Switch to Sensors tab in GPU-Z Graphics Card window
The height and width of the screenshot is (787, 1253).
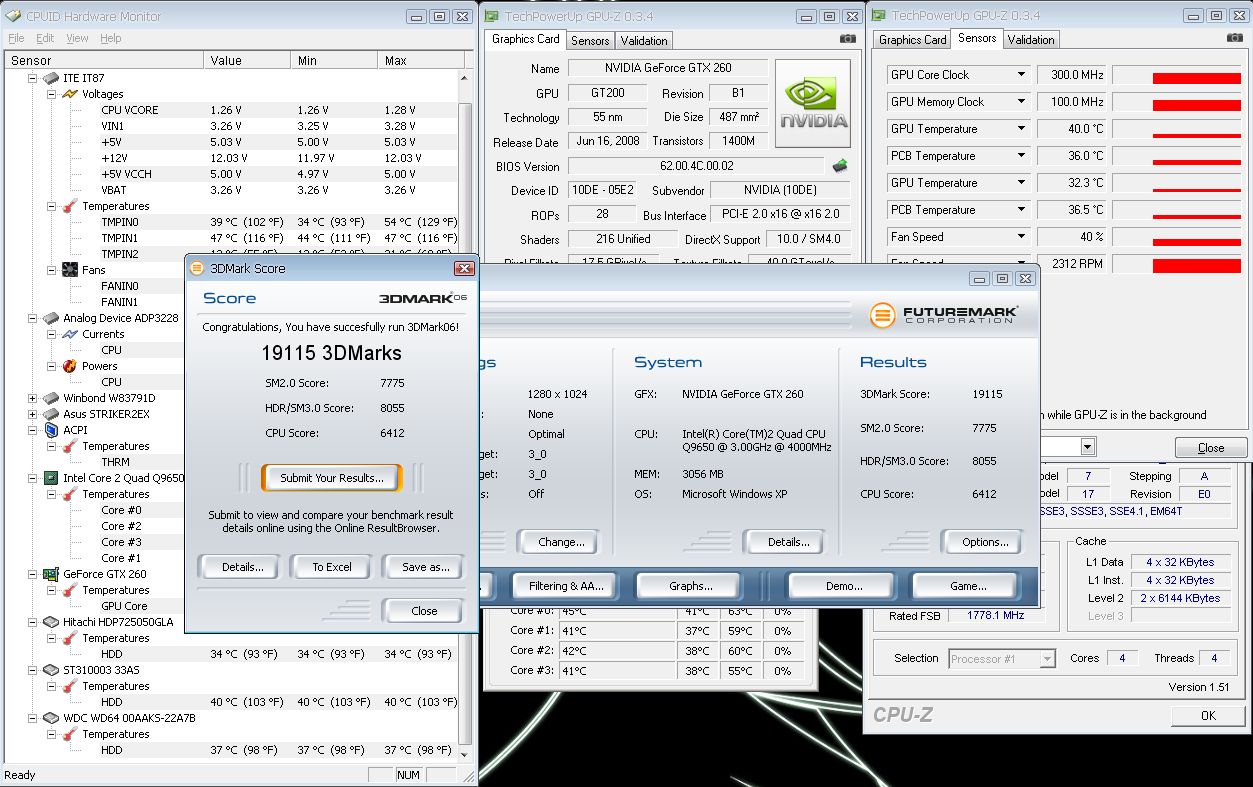point(590,41)
